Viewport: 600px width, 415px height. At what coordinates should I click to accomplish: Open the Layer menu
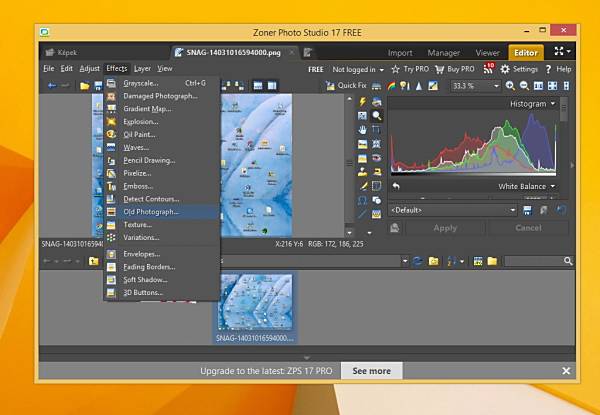coord(142,68)
